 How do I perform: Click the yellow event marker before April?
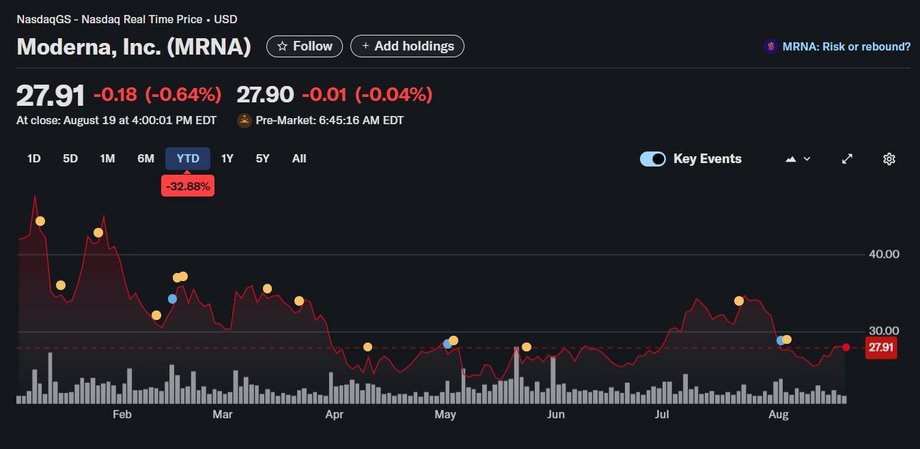point(299,301)
